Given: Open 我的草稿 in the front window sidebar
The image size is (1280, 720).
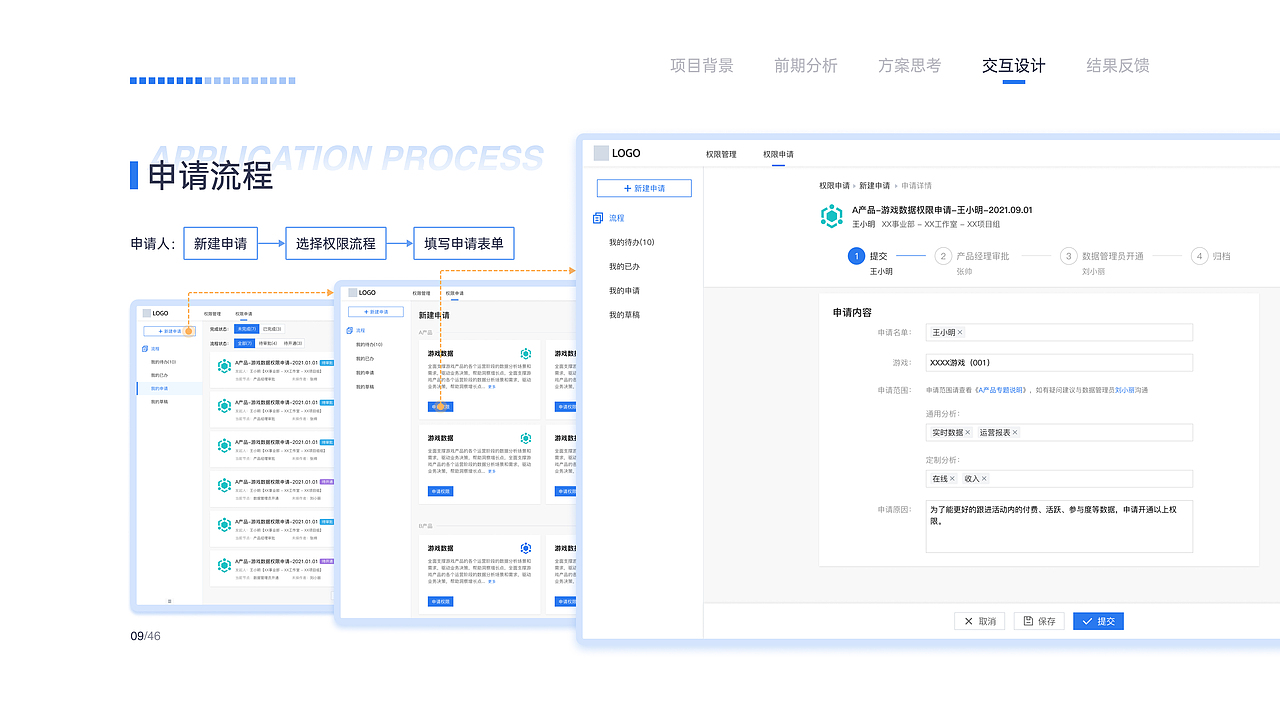Looking at the screenshot, I should (x=624, y=315).
